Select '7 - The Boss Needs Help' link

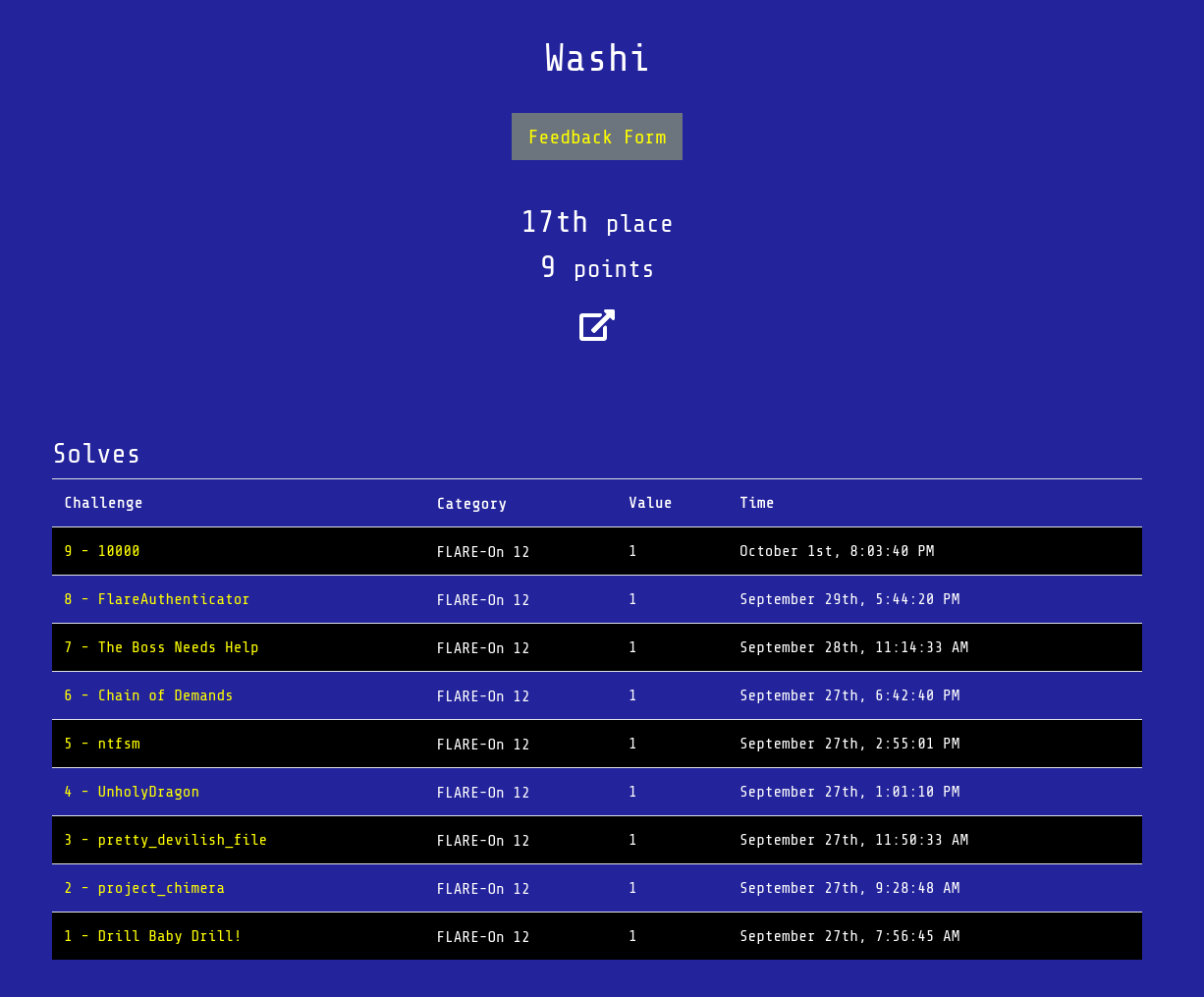click(x=161, y=647)
